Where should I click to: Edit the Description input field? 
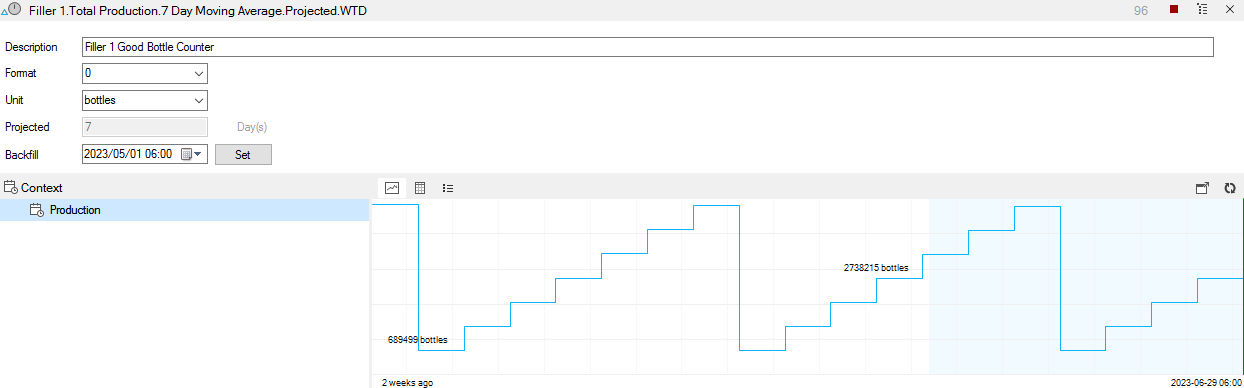tap(647, 47)
